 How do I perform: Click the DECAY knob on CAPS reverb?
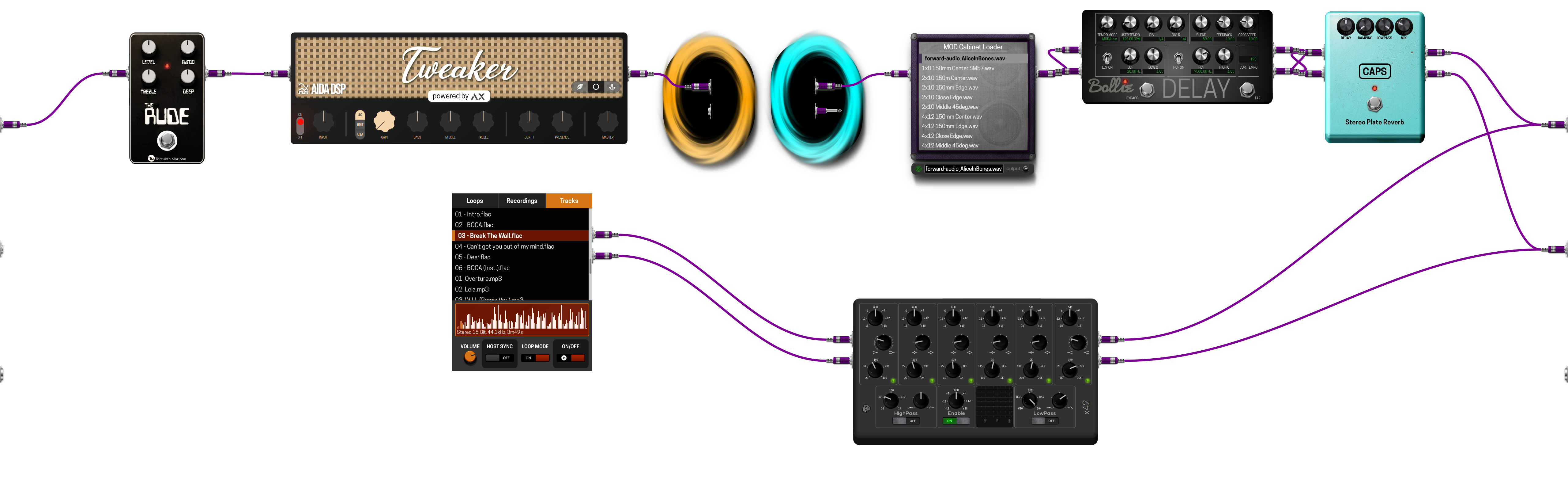tap(1345, 26)
